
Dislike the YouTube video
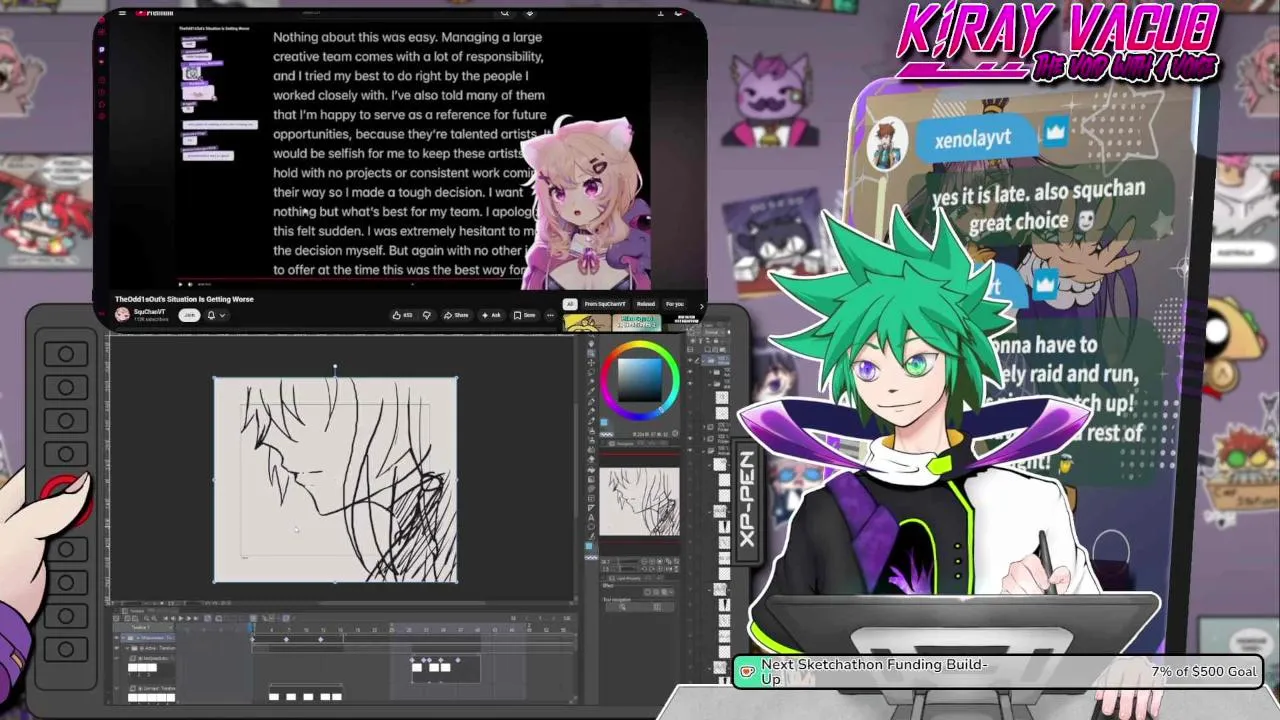tap(427, 315)
